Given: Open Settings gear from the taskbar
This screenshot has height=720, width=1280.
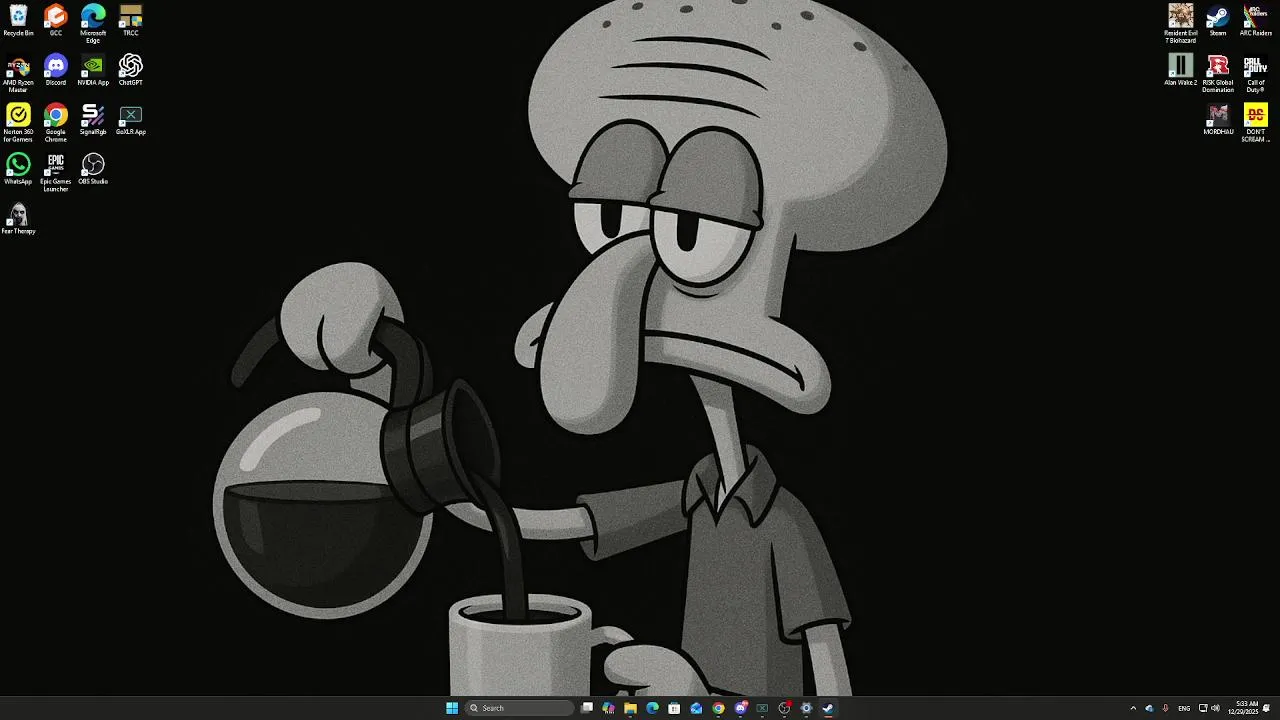Looking at the screenshot, I should [806, 708].
